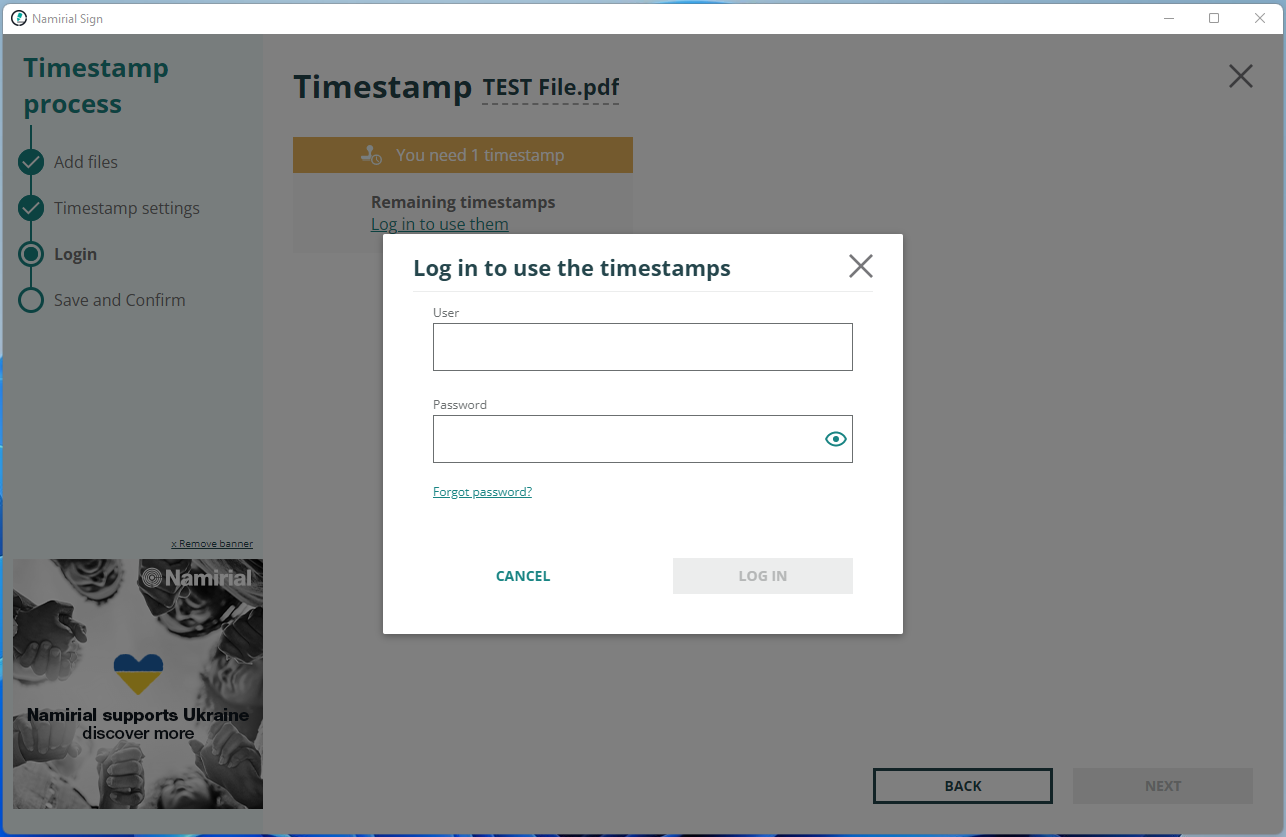Focus the Password input field
1286x837 pixels.
pos(643,439)
